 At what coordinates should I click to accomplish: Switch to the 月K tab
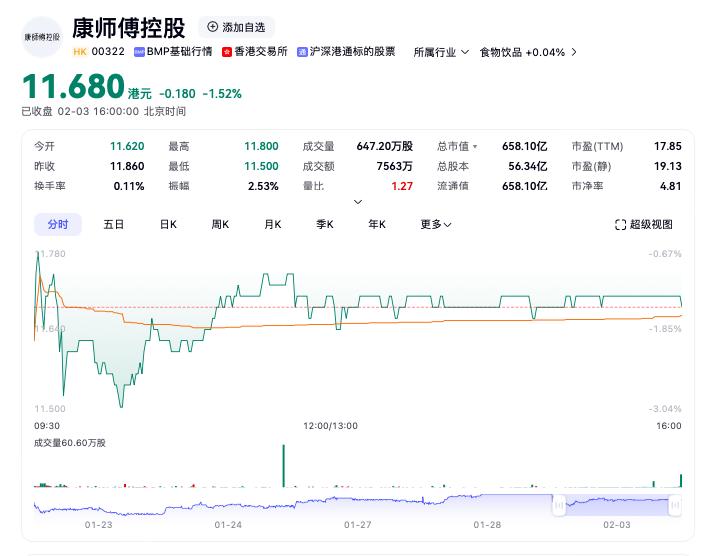(273, 224)
